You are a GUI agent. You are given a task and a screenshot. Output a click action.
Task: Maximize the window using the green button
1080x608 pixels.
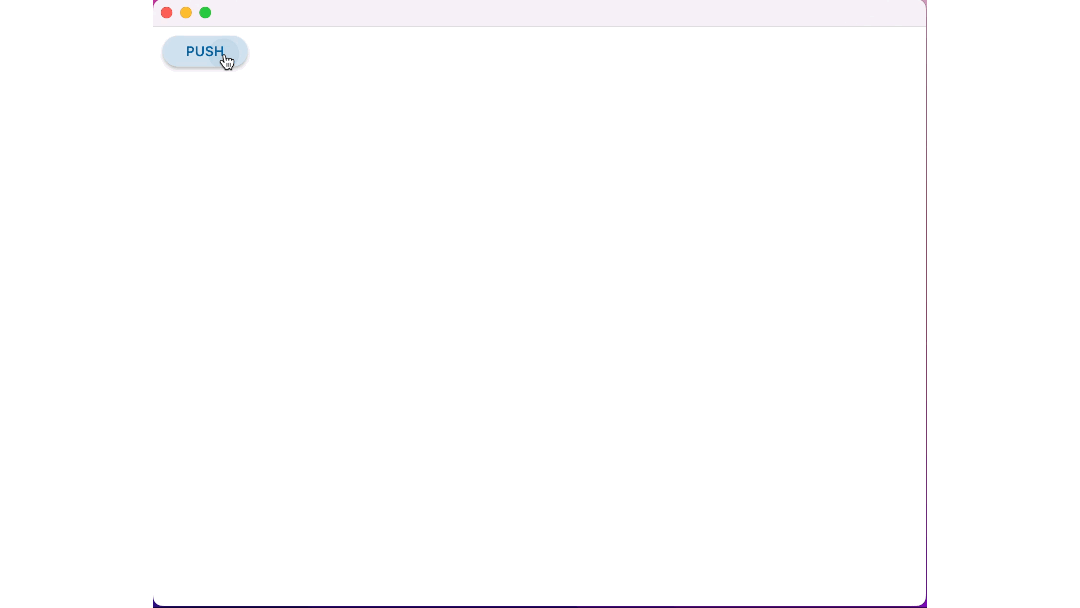click(205, 12)
